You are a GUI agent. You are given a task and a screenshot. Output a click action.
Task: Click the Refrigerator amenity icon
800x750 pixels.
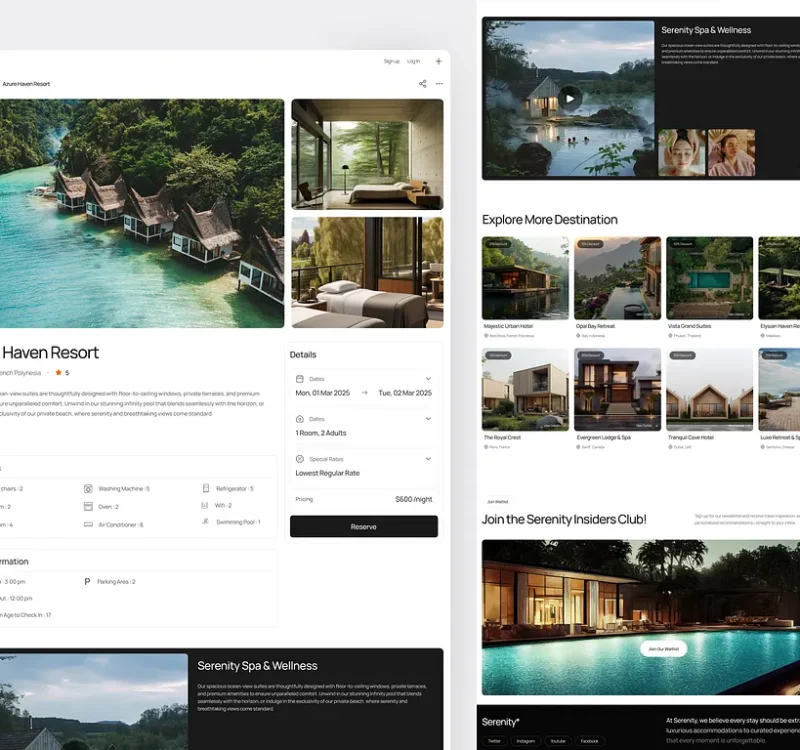206,489
